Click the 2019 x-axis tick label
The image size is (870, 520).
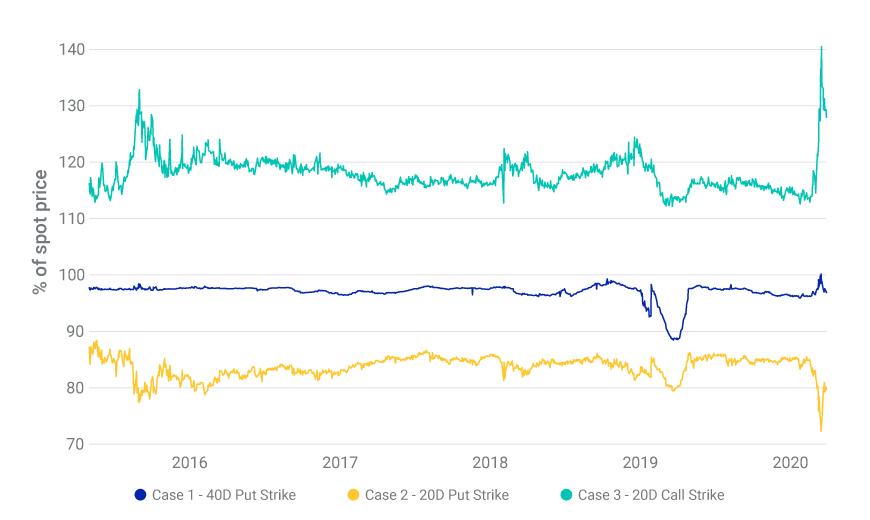tap(640, 462)
